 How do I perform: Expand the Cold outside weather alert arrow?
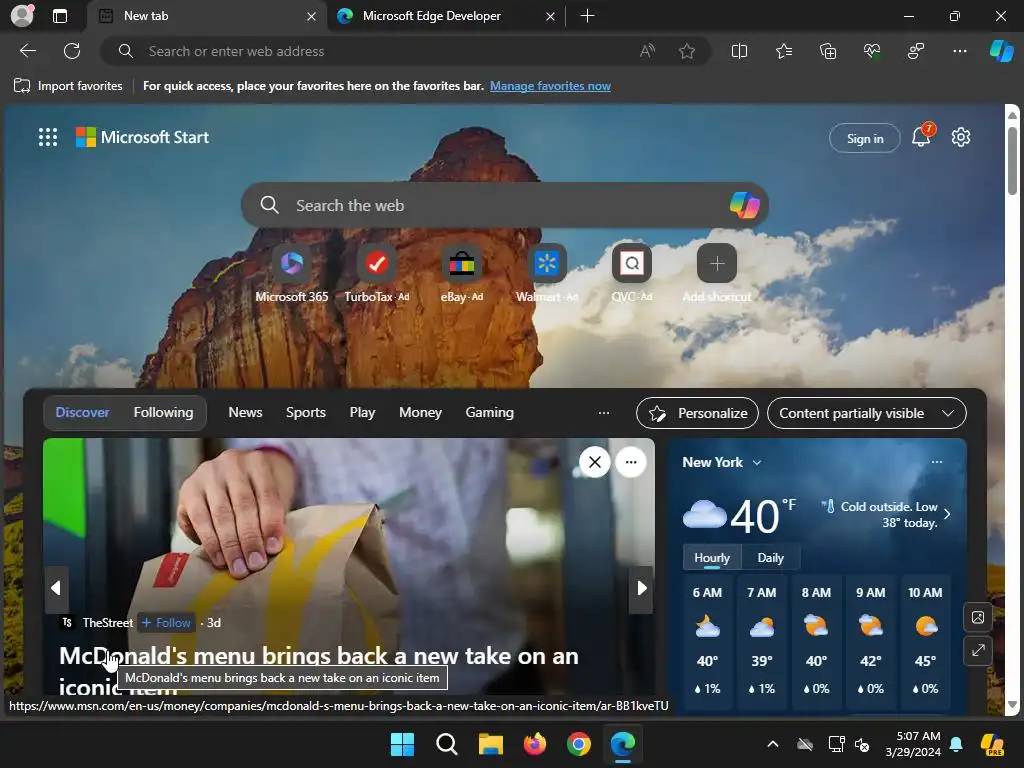947,514
